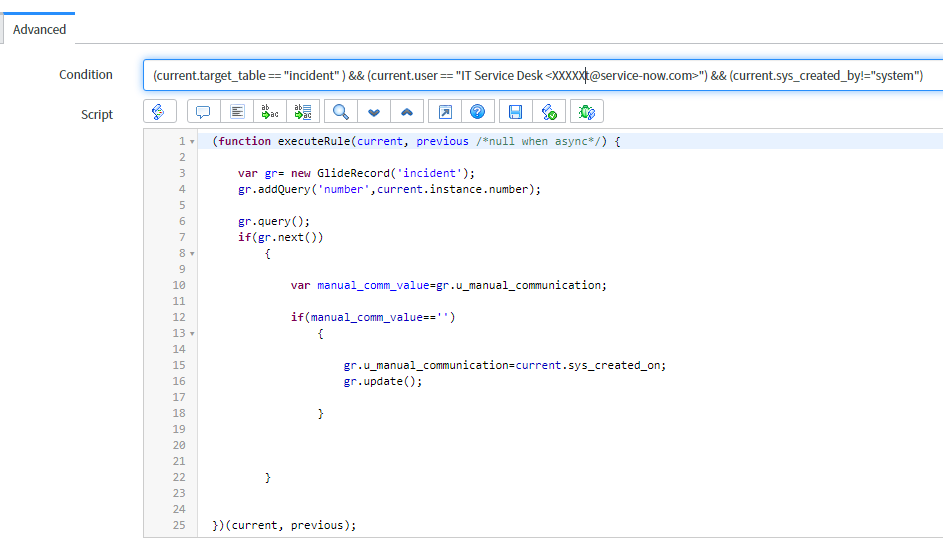This screenshot has height=547, width=943.
Task: Find previous with up chevron icon
Action: click(407, 112)
